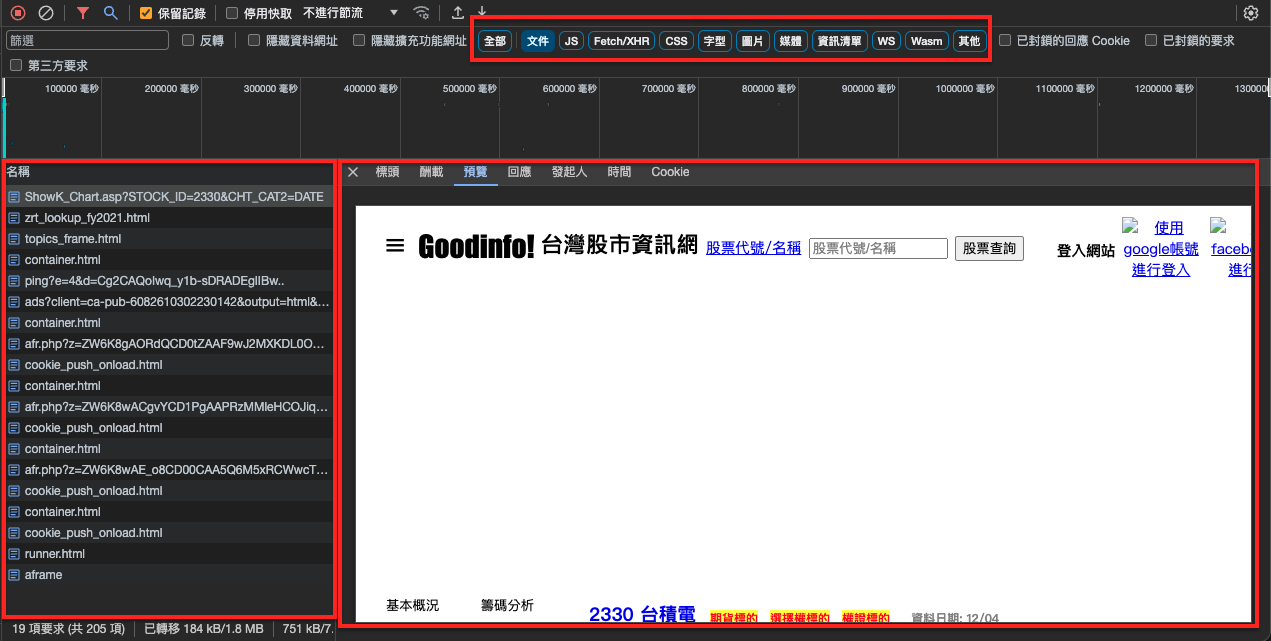The image size is (1271, 641).
Task: Click document icon beside runner.html
Action: coord(14,554)
